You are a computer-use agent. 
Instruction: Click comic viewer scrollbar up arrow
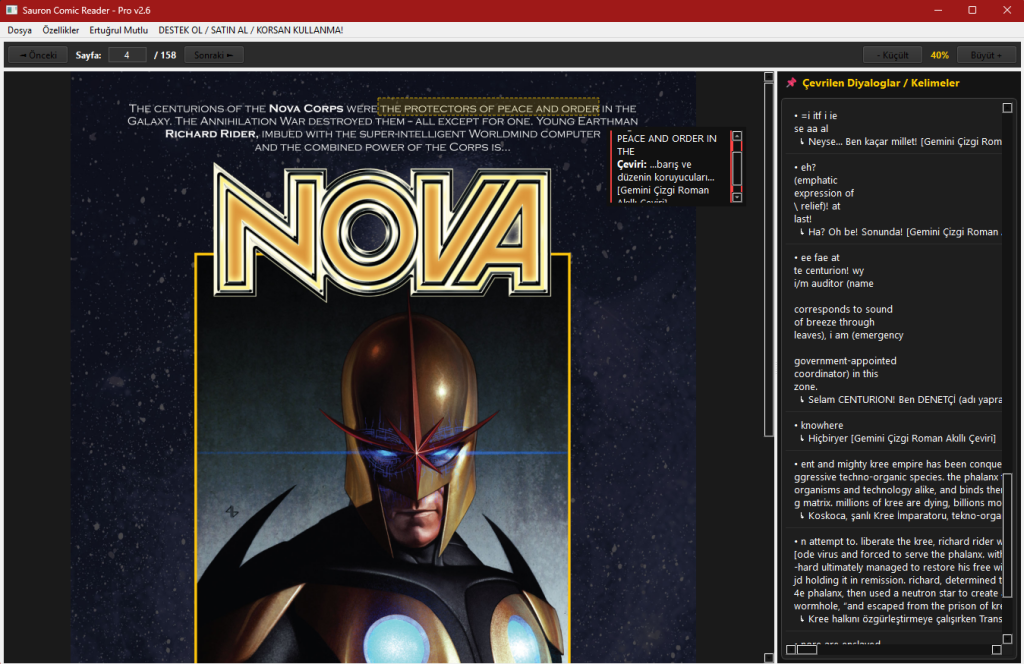769,77
